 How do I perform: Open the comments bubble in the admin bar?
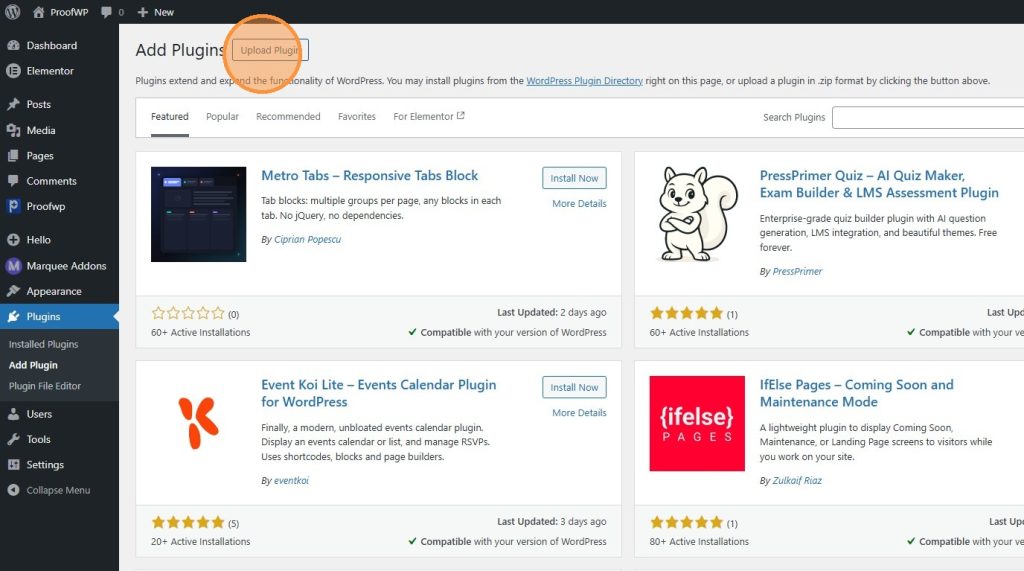[112, 12]
